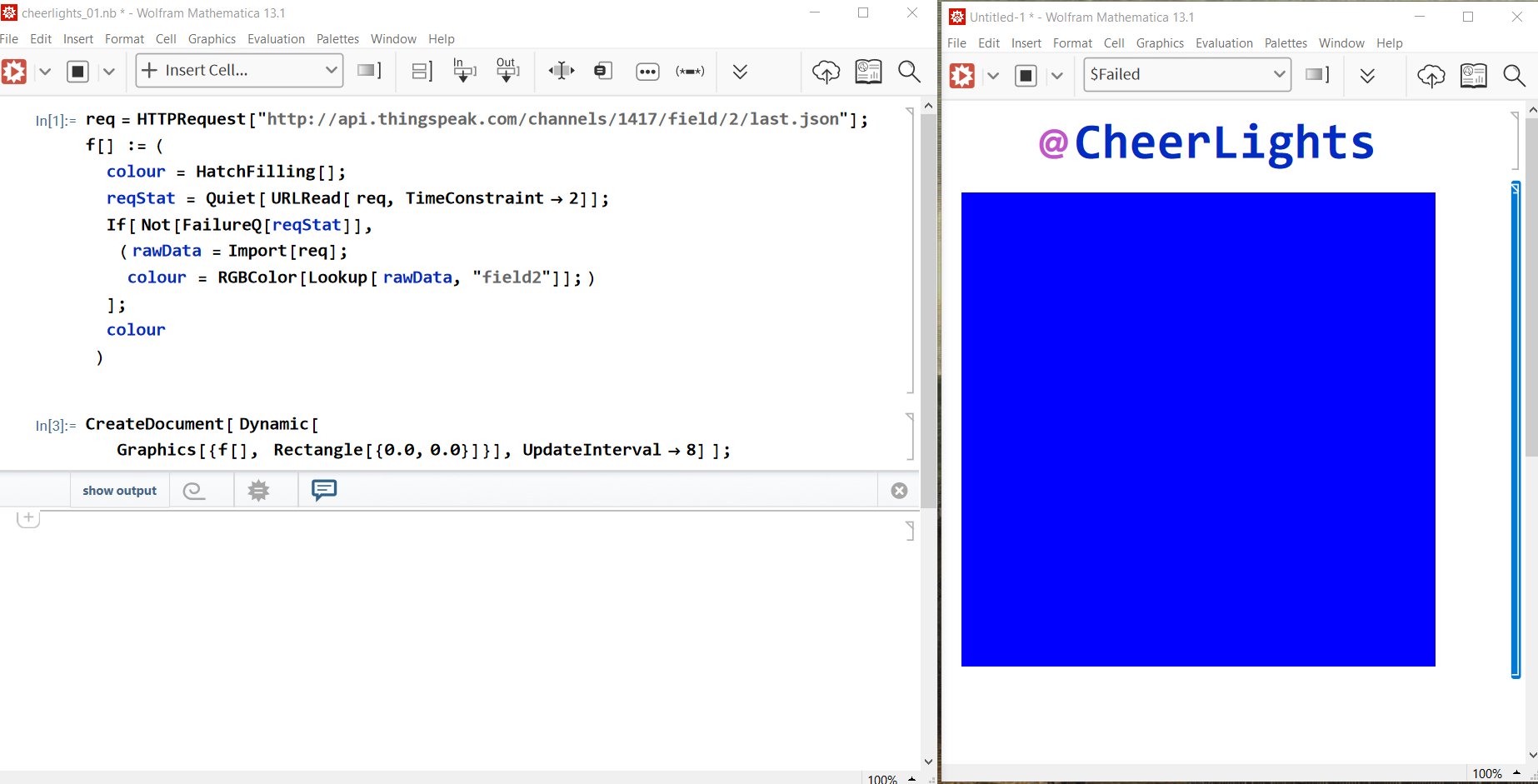The height and width of the screenshot is (784, 1538).
Task: Click the group cells bracket icon in cheerlights toolbar
Action: pyautogui.click(x=422, y=71)
